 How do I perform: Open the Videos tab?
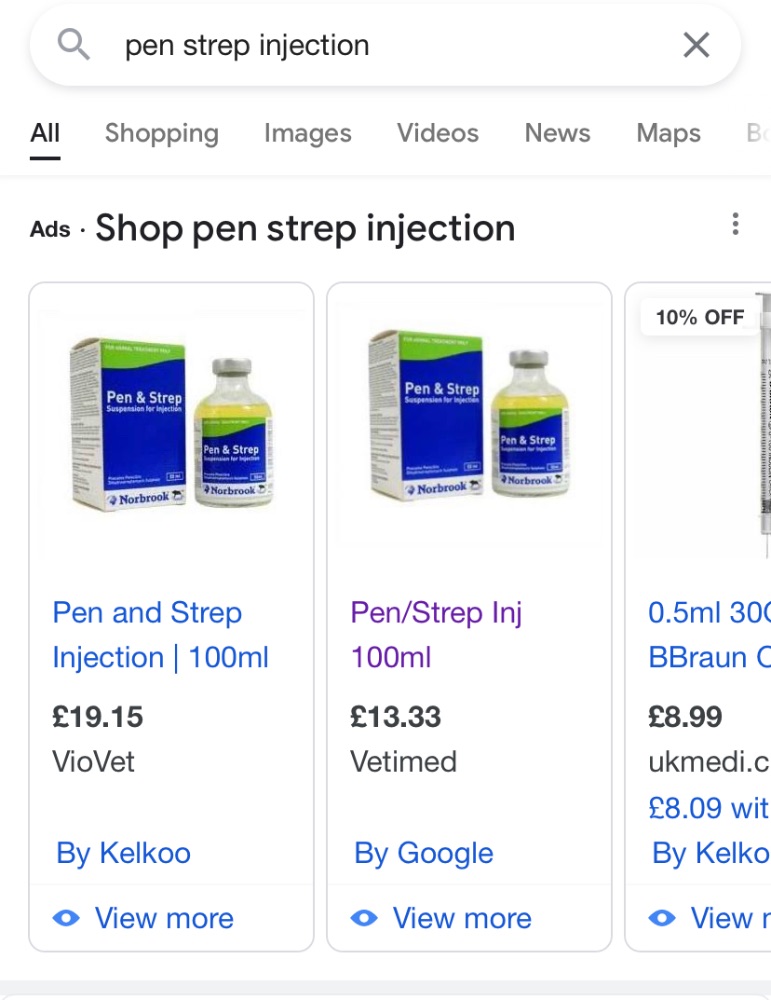pyautogui.click(x=438, y=133)
